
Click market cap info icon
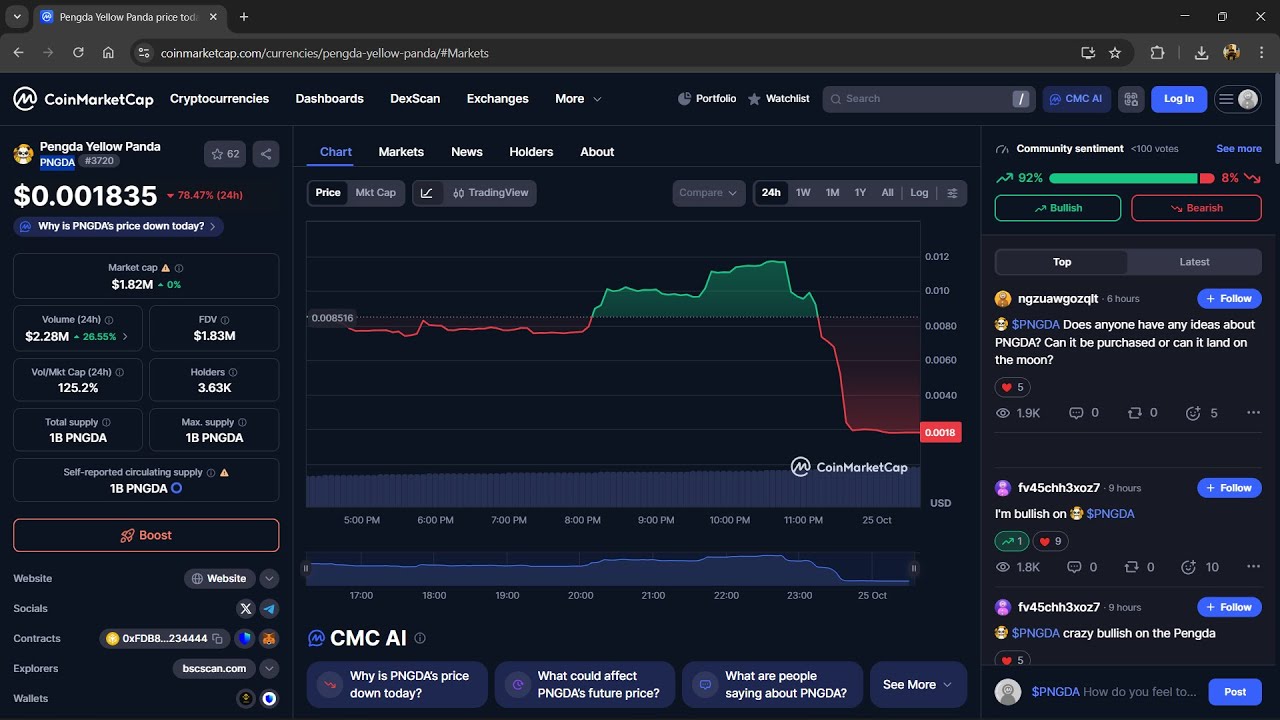pos(179,268)
